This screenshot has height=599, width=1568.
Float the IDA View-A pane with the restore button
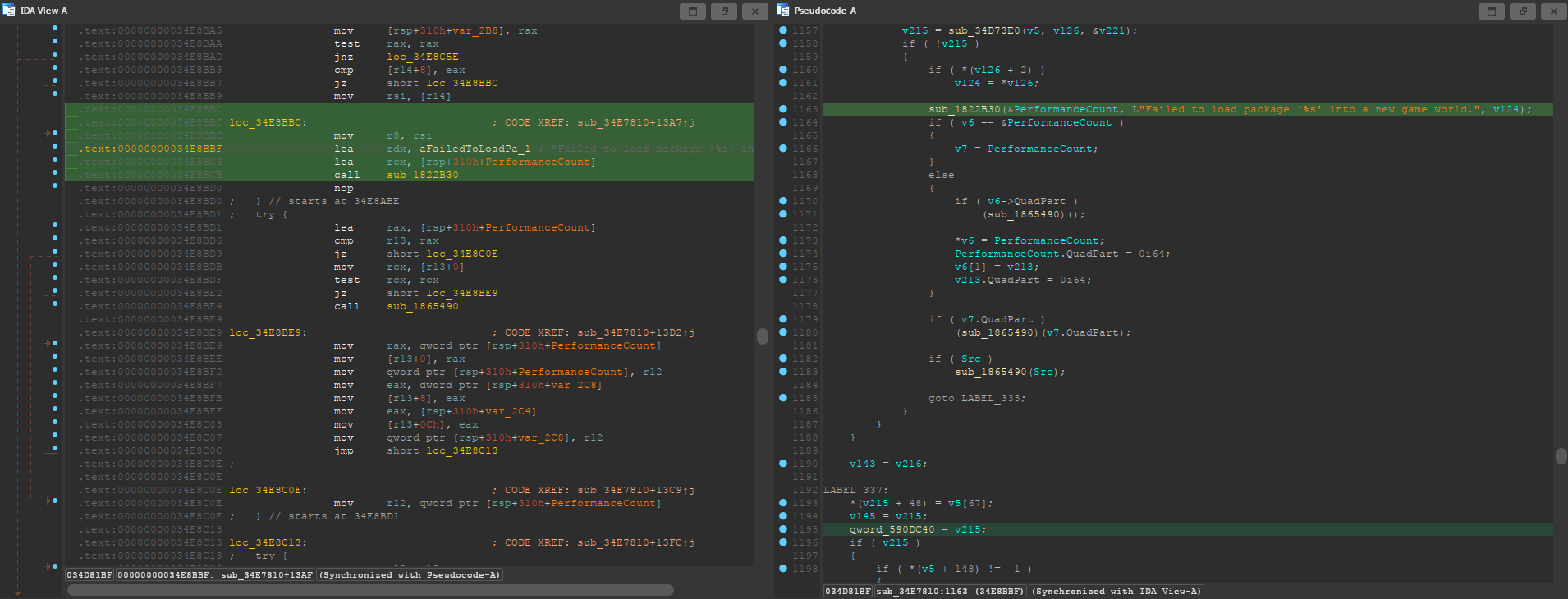click(724, 11)
